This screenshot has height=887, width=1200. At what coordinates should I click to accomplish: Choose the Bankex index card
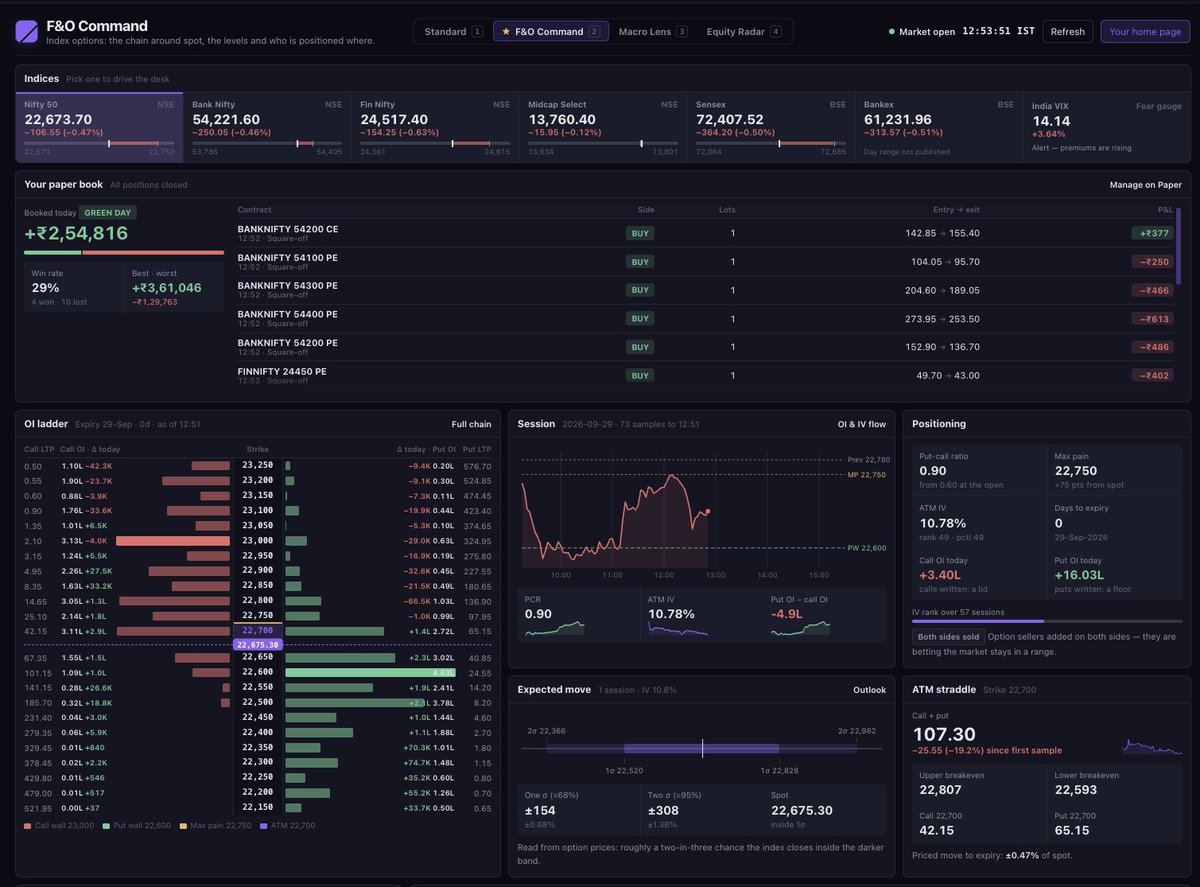pyautogui.click(x=939, y=128)
